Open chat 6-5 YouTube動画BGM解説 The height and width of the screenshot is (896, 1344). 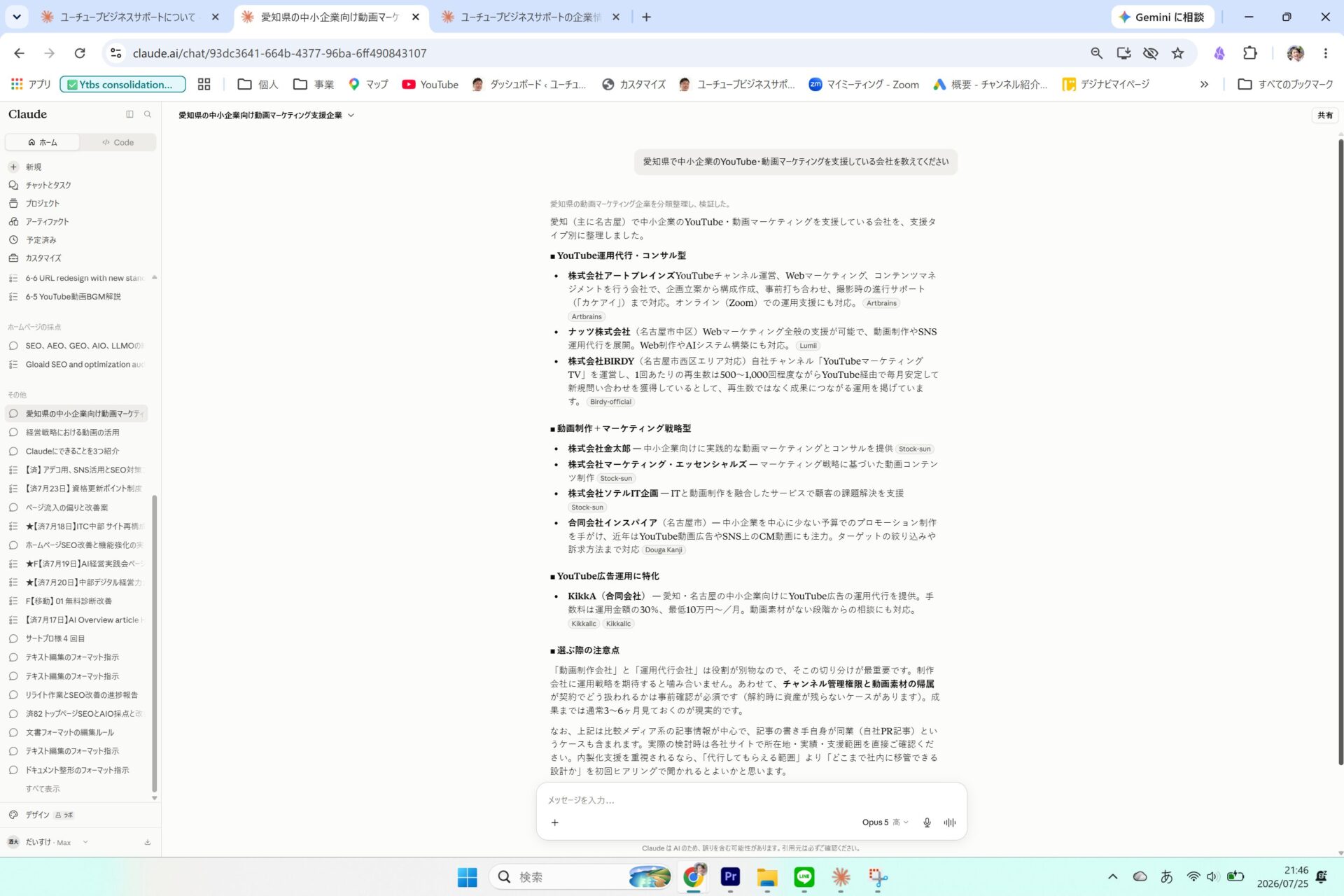click(x=76, y=297)
